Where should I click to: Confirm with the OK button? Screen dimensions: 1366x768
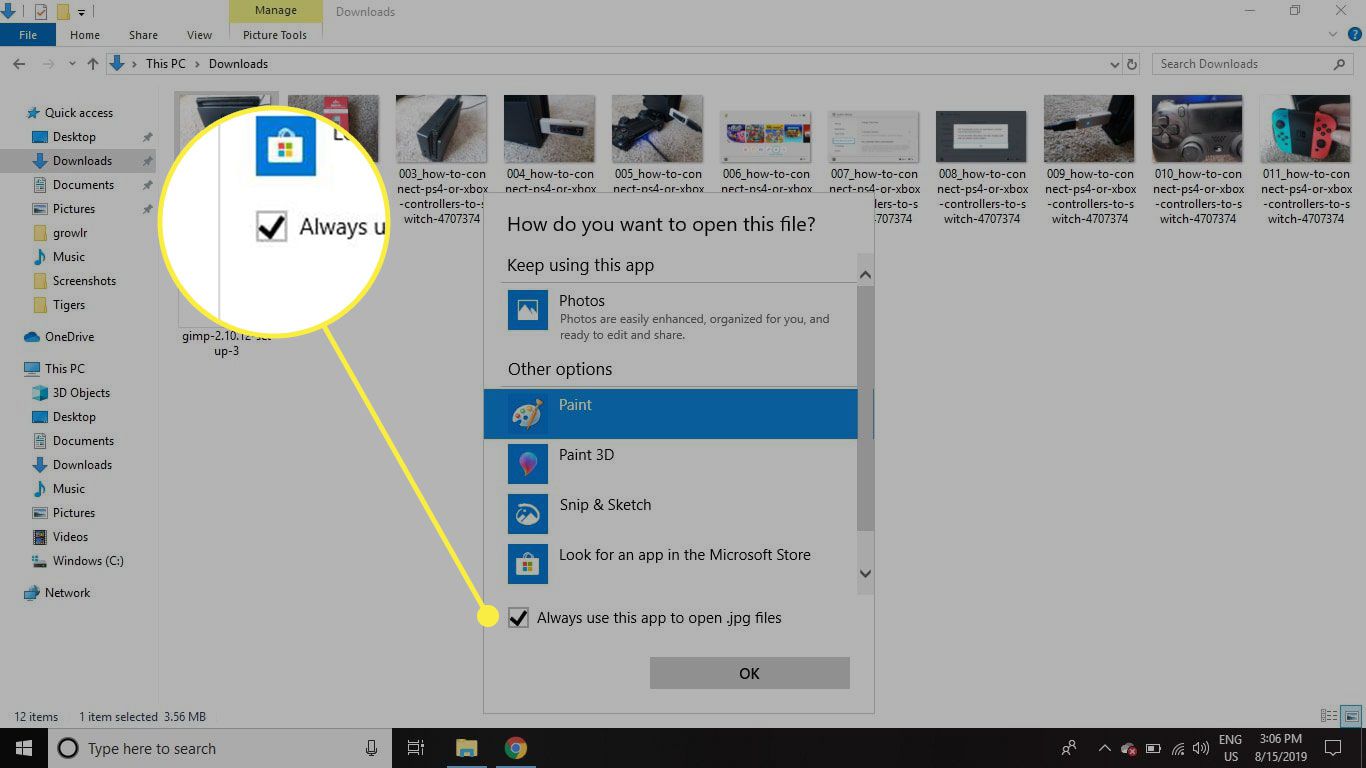click(750, 673)
